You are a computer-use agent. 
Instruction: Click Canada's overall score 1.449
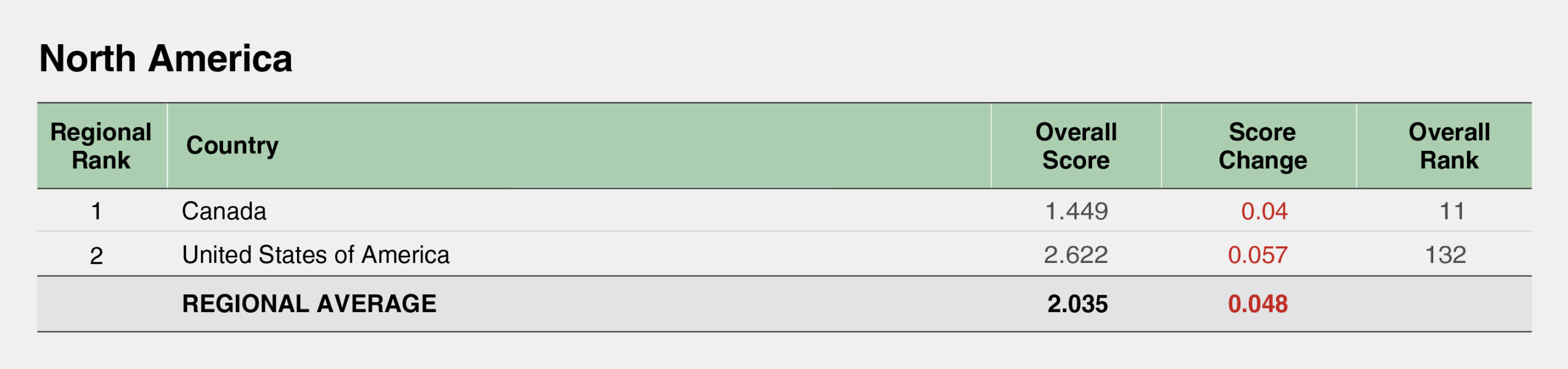point(1076,211)
